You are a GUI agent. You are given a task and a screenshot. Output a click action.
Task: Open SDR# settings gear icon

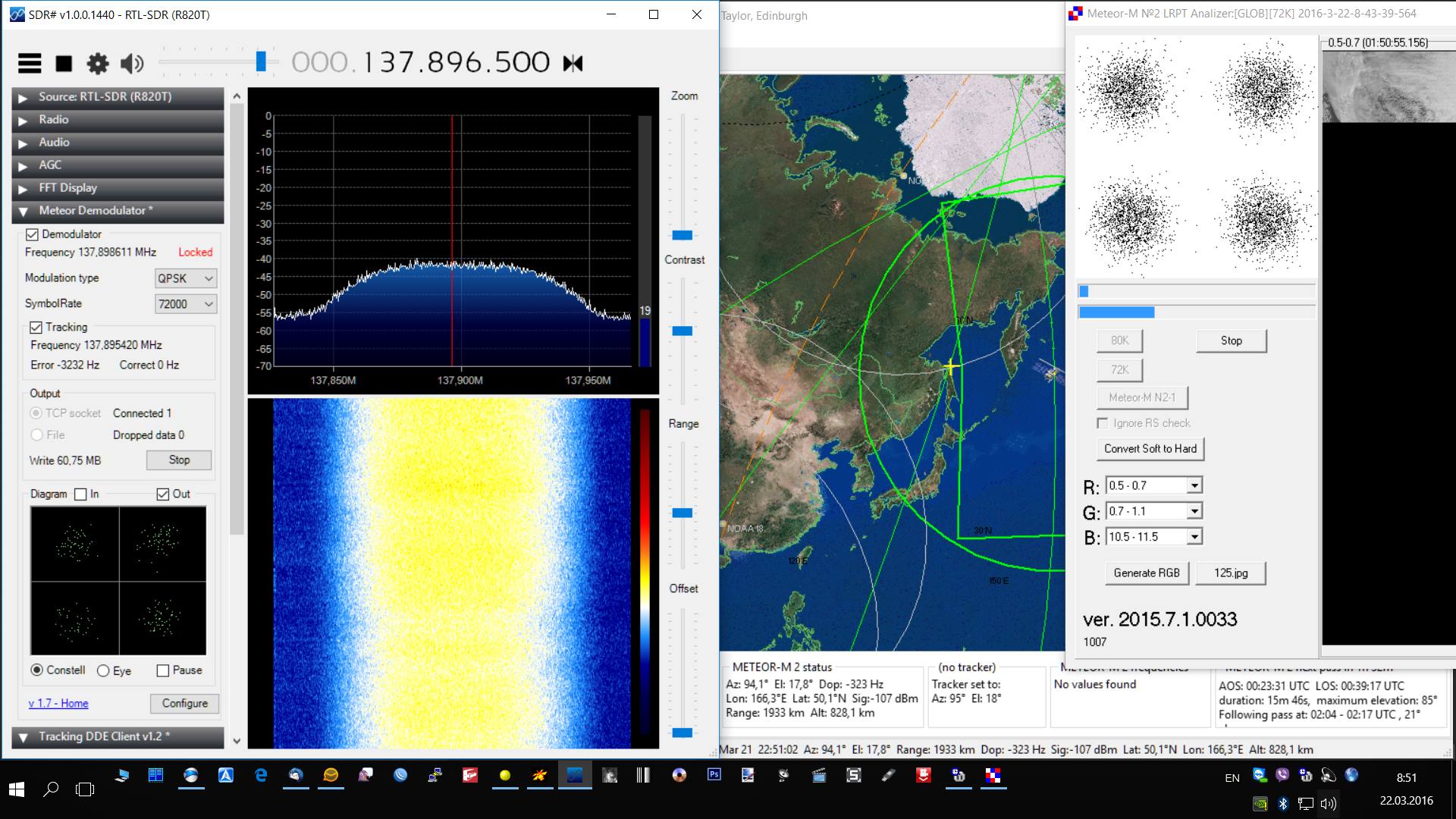pos(98,63)
